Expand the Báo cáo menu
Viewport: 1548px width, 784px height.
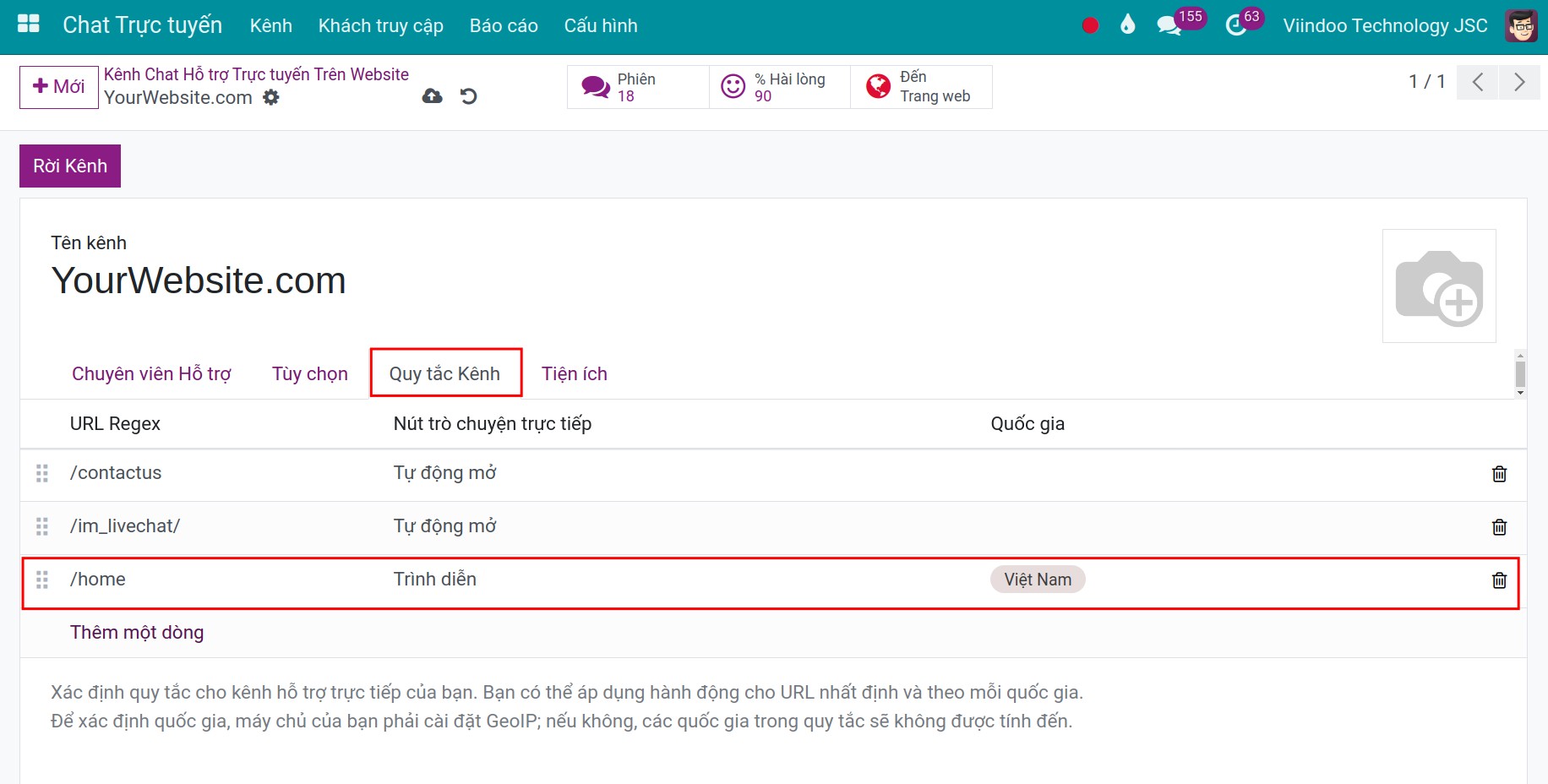coord(504,26)
